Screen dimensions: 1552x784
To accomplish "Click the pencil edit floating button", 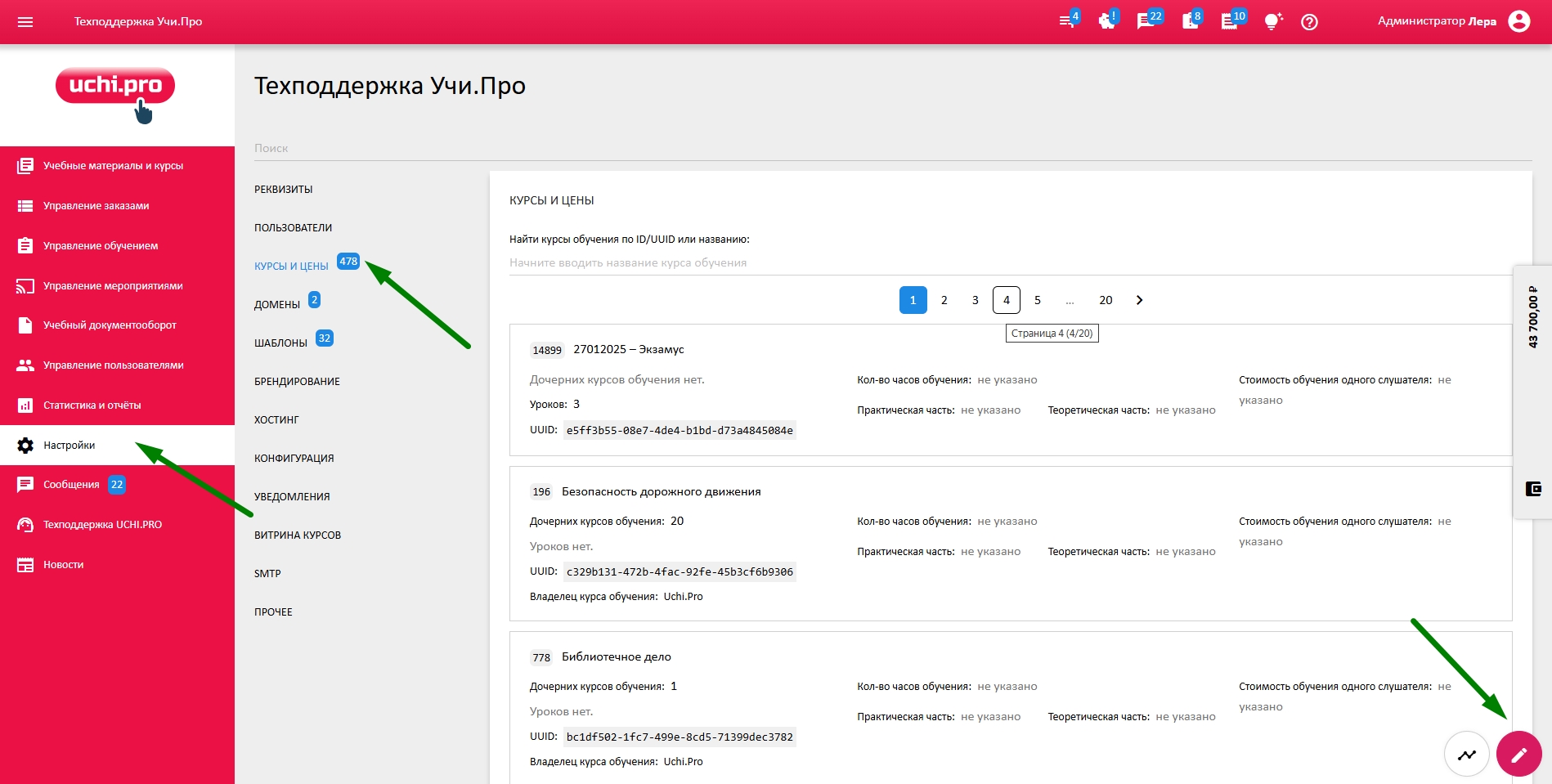I will tap(1518, 754).
